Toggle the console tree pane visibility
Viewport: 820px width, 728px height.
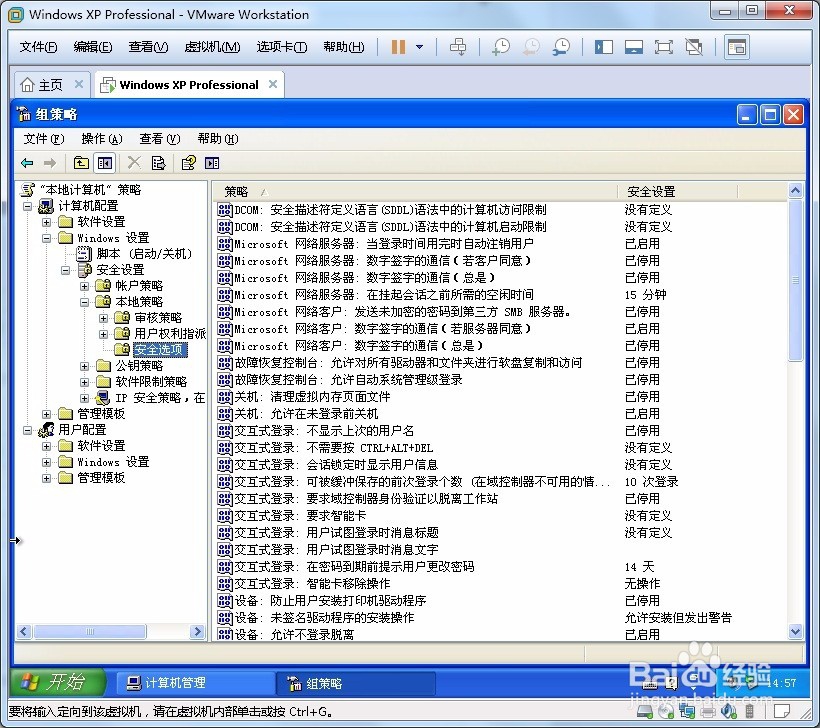pyautogui.click(x=107, y=162)
